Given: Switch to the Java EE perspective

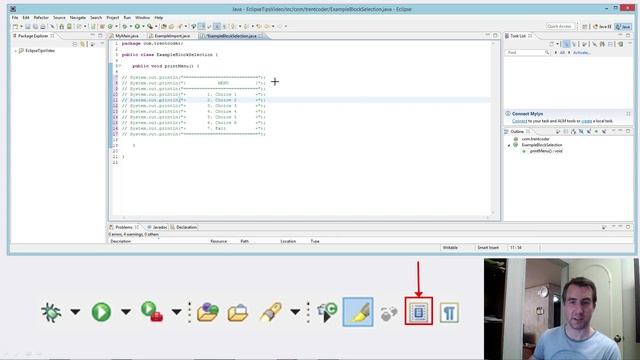Looking at the screenshot, I should click(602, 27).
